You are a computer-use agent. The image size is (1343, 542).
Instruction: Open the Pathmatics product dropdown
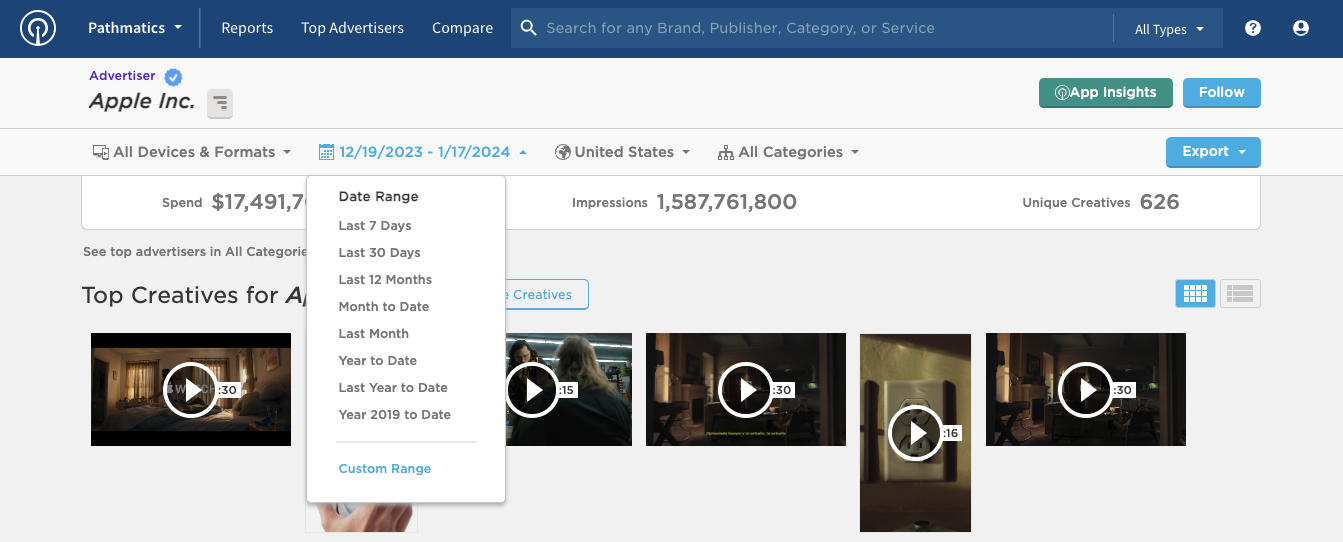coord(135,28)
